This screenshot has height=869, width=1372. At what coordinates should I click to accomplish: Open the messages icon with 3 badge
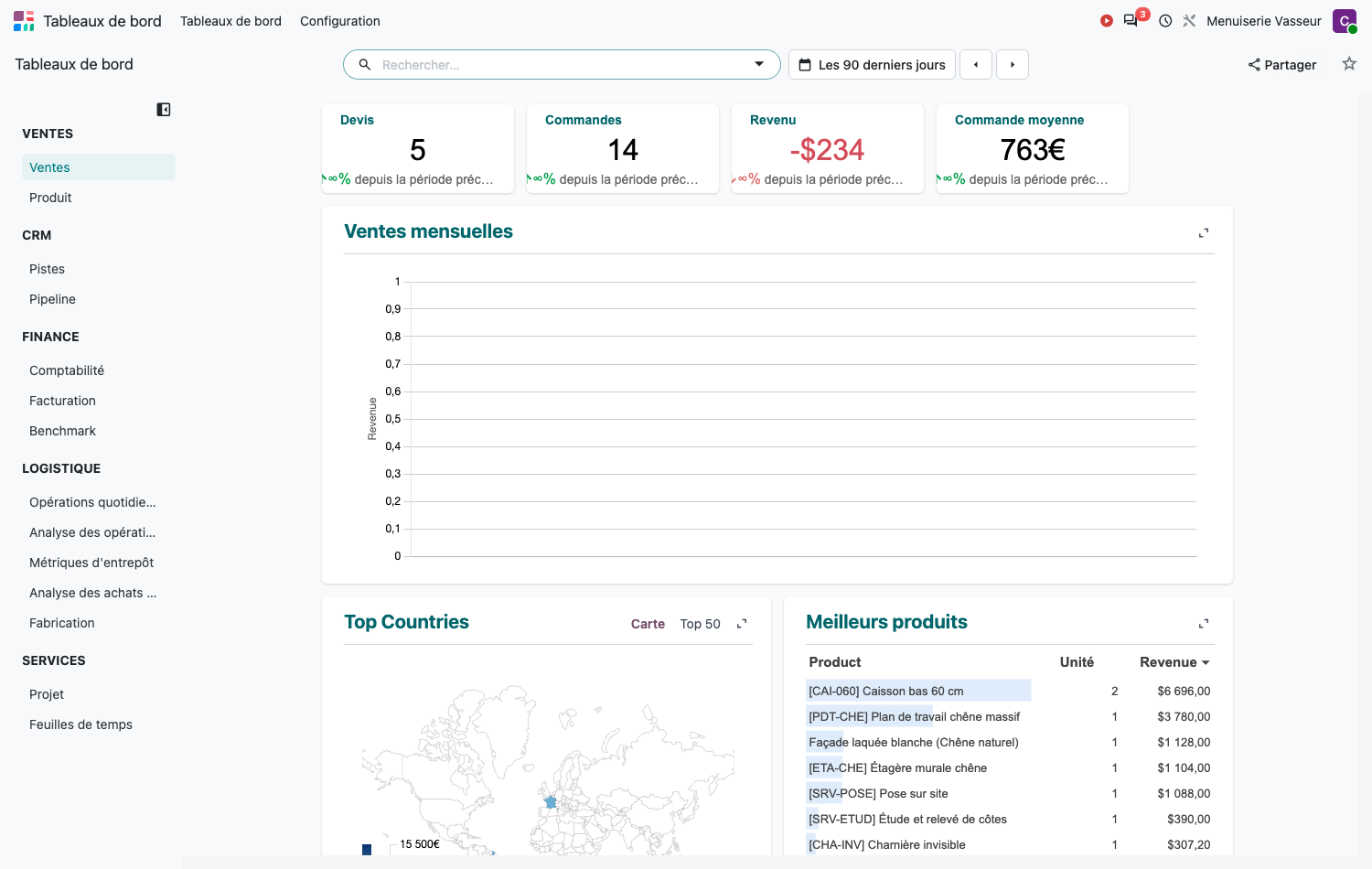point(1131,21)
